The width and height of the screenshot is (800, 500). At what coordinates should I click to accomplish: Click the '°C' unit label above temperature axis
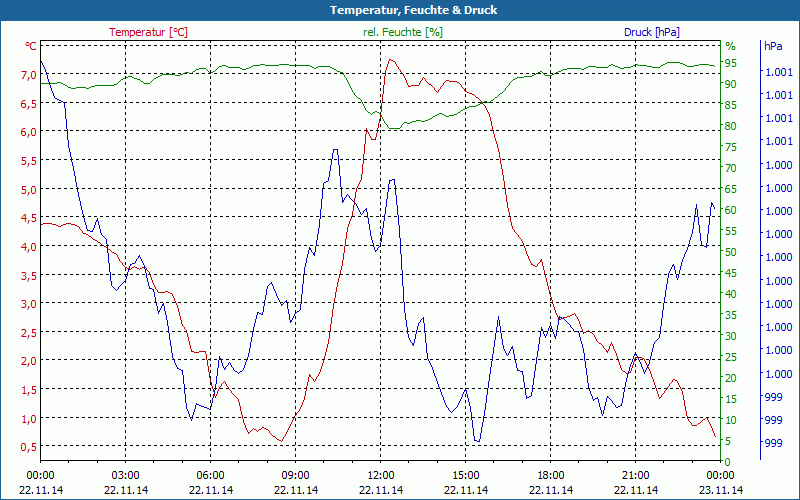31,46
